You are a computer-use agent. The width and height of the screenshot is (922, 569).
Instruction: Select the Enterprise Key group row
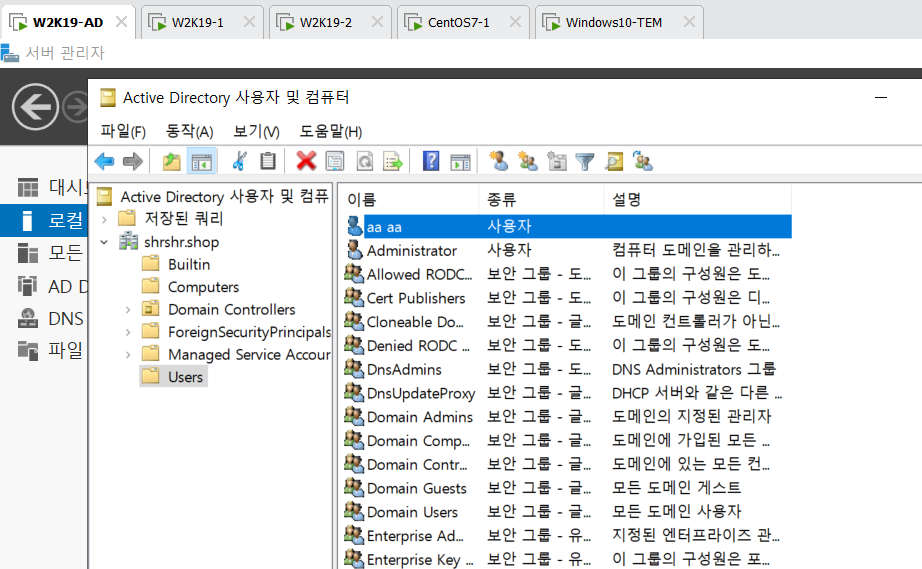tap(567, 560)
